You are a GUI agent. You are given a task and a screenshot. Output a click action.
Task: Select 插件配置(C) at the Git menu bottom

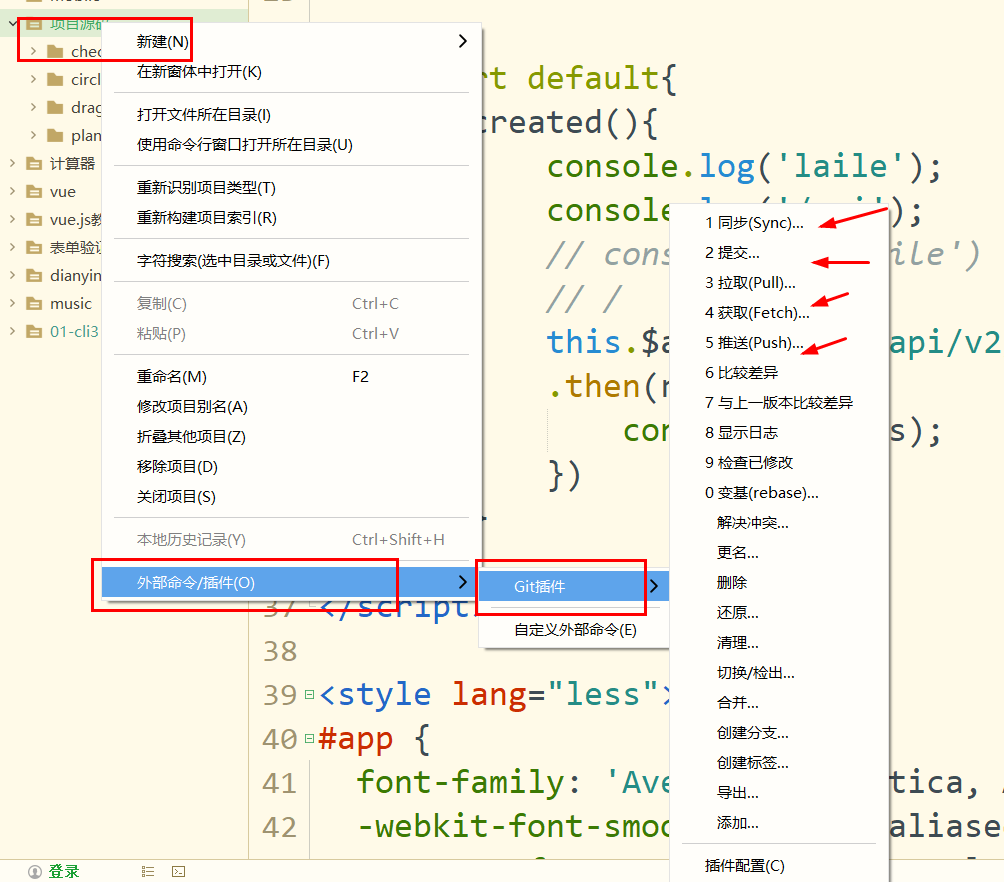coord(742,865)
